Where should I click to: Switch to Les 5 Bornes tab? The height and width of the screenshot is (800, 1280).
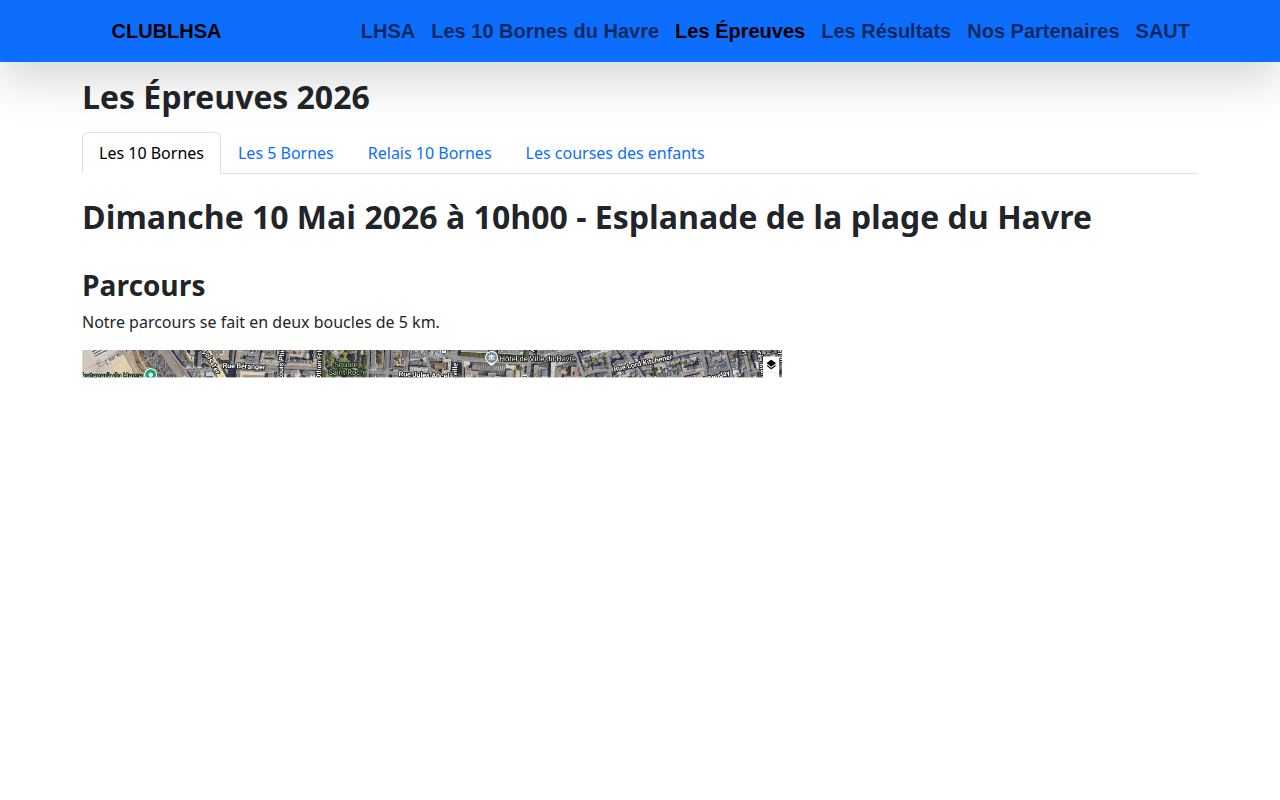[286, 153]
